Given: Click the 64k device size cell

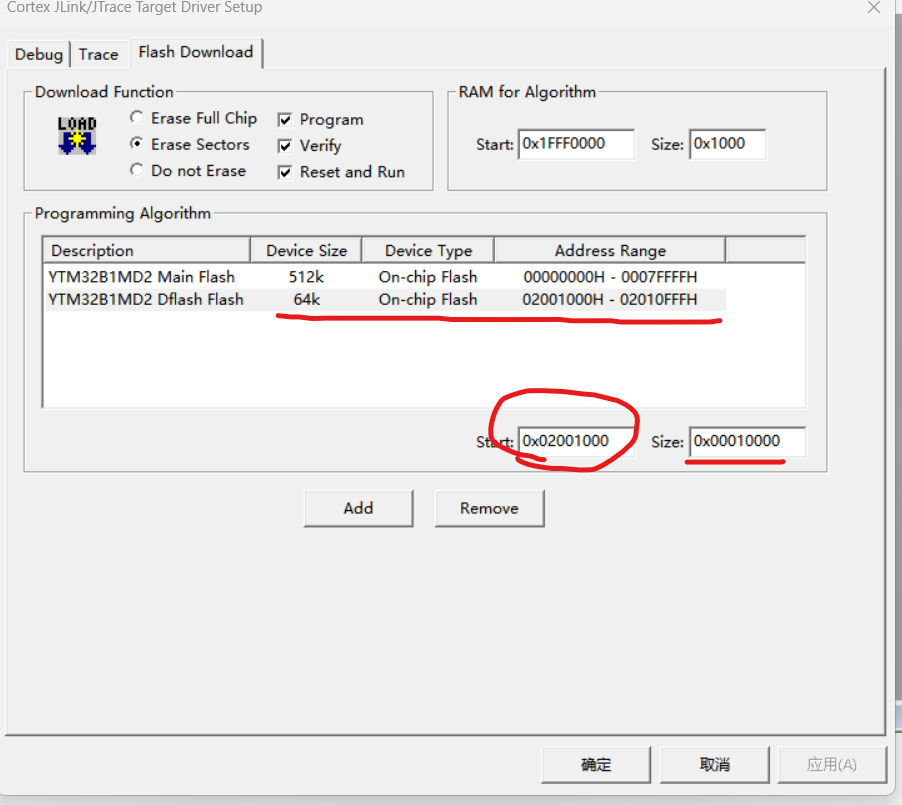Looking at the screenshot, I should coord(307,299).
